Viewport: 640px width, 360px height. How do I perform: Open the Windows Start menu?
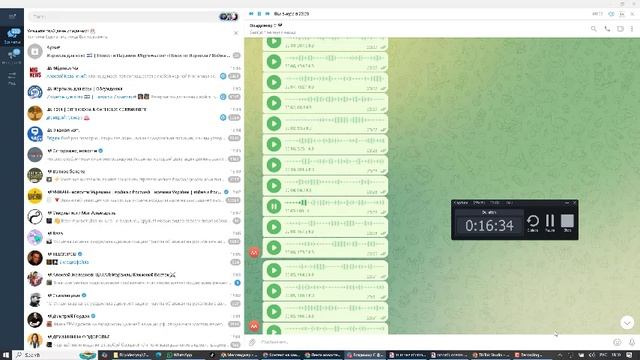6,355
